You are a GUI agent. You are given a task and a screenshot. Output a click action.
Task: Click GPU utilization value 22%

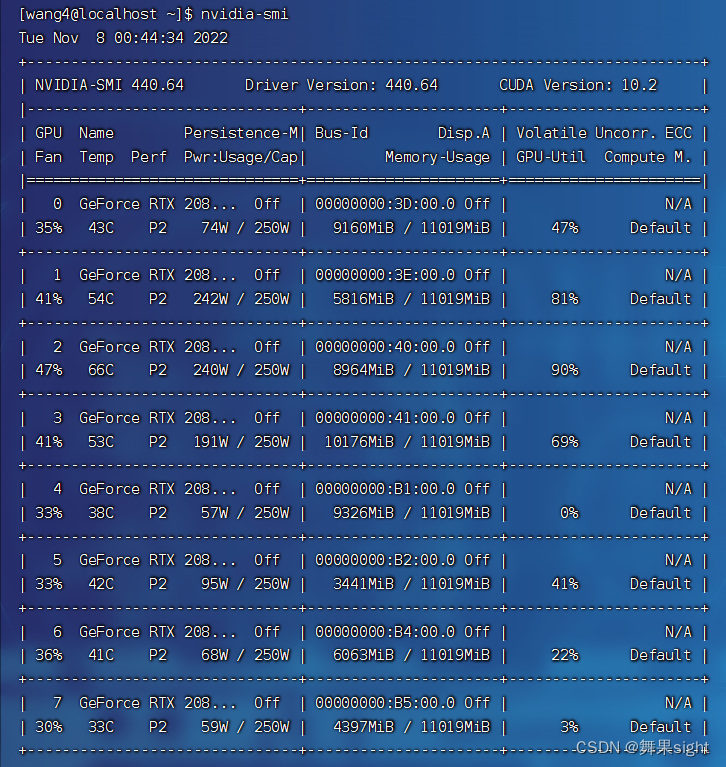pos(565,655)
